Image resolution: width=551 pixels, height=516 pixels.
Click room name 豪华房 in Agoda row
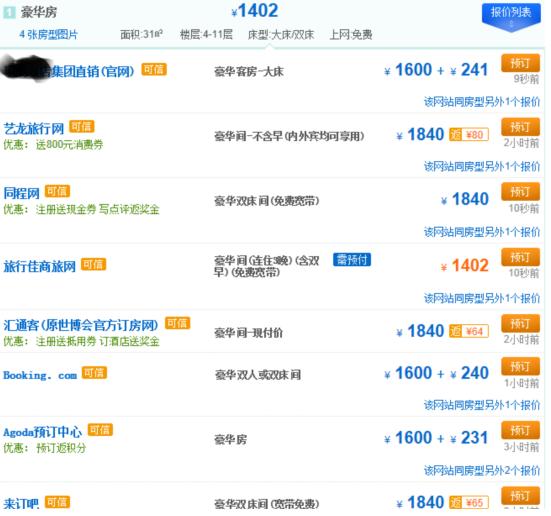pos(231,439)
